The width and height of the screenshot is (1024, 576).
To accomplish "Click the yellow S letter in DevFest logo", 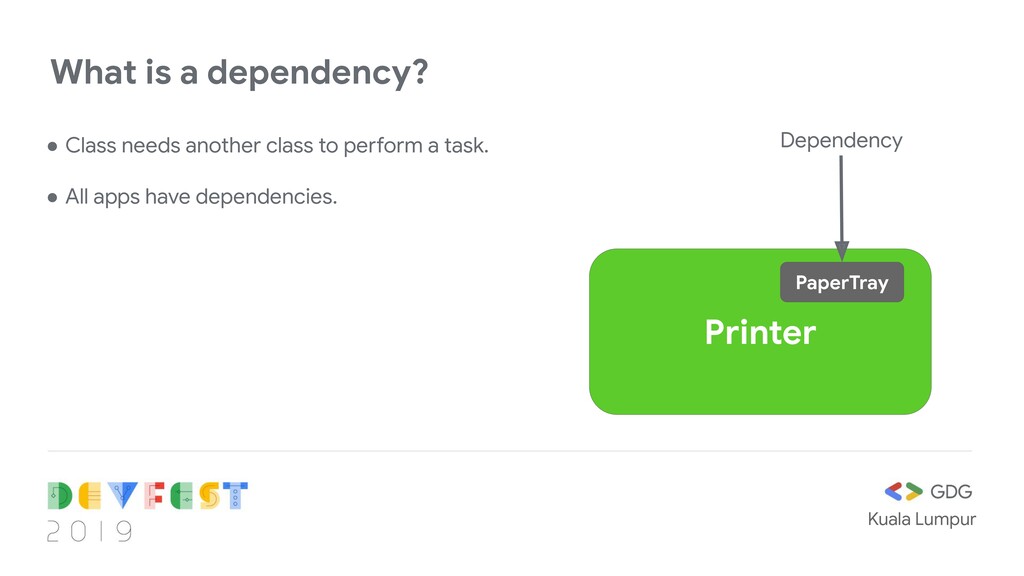I will (x=209, y=496).
